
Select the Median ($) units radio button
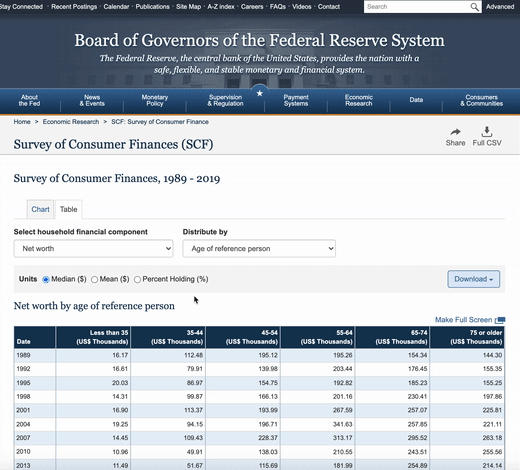(46, 279)
